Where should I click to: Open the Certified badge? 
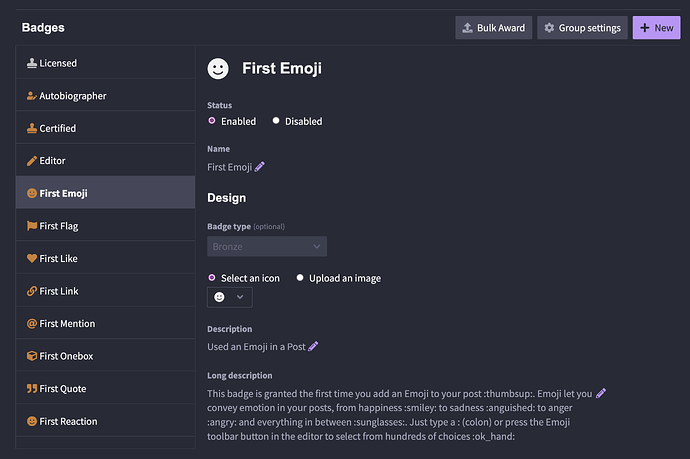coord(106,129)
